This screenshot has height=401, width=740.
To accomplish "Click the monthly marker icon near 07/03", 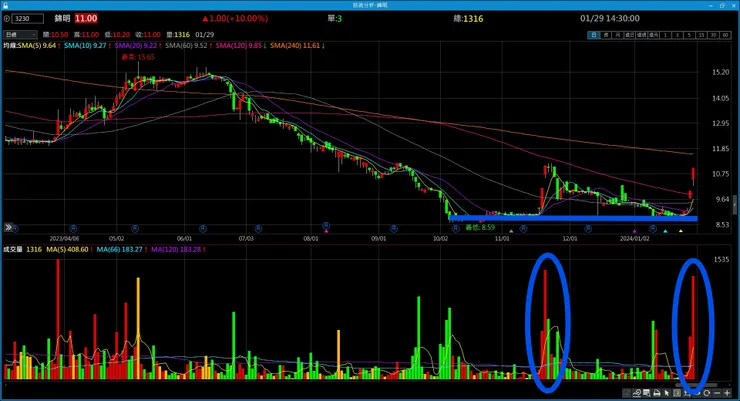I will [x=258, y=228].
